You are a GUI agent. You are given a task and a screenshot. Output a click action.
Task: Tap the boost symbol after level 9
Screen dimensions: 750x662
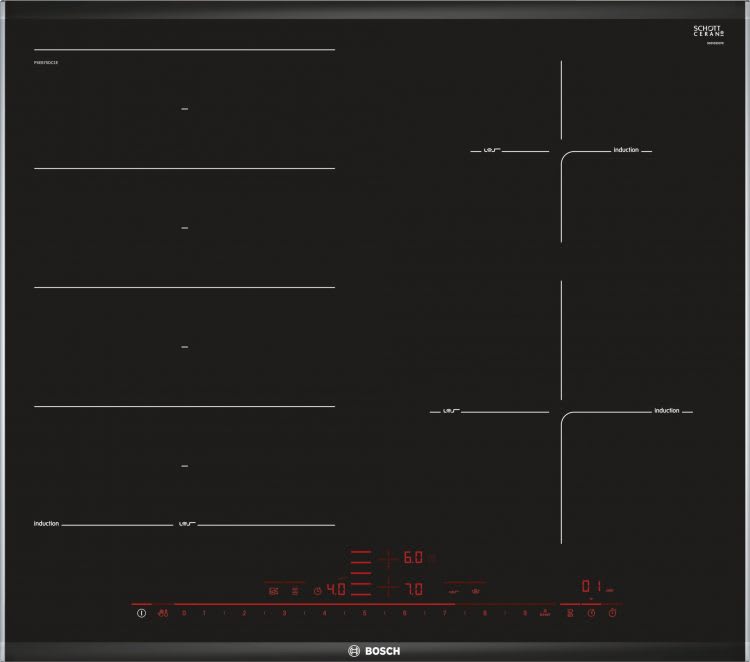(x=545, y=613)
